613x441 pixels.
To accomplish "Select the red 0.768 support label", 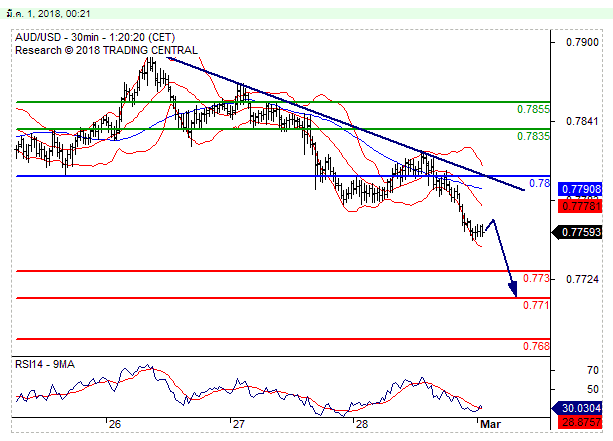I will point(536,346).
